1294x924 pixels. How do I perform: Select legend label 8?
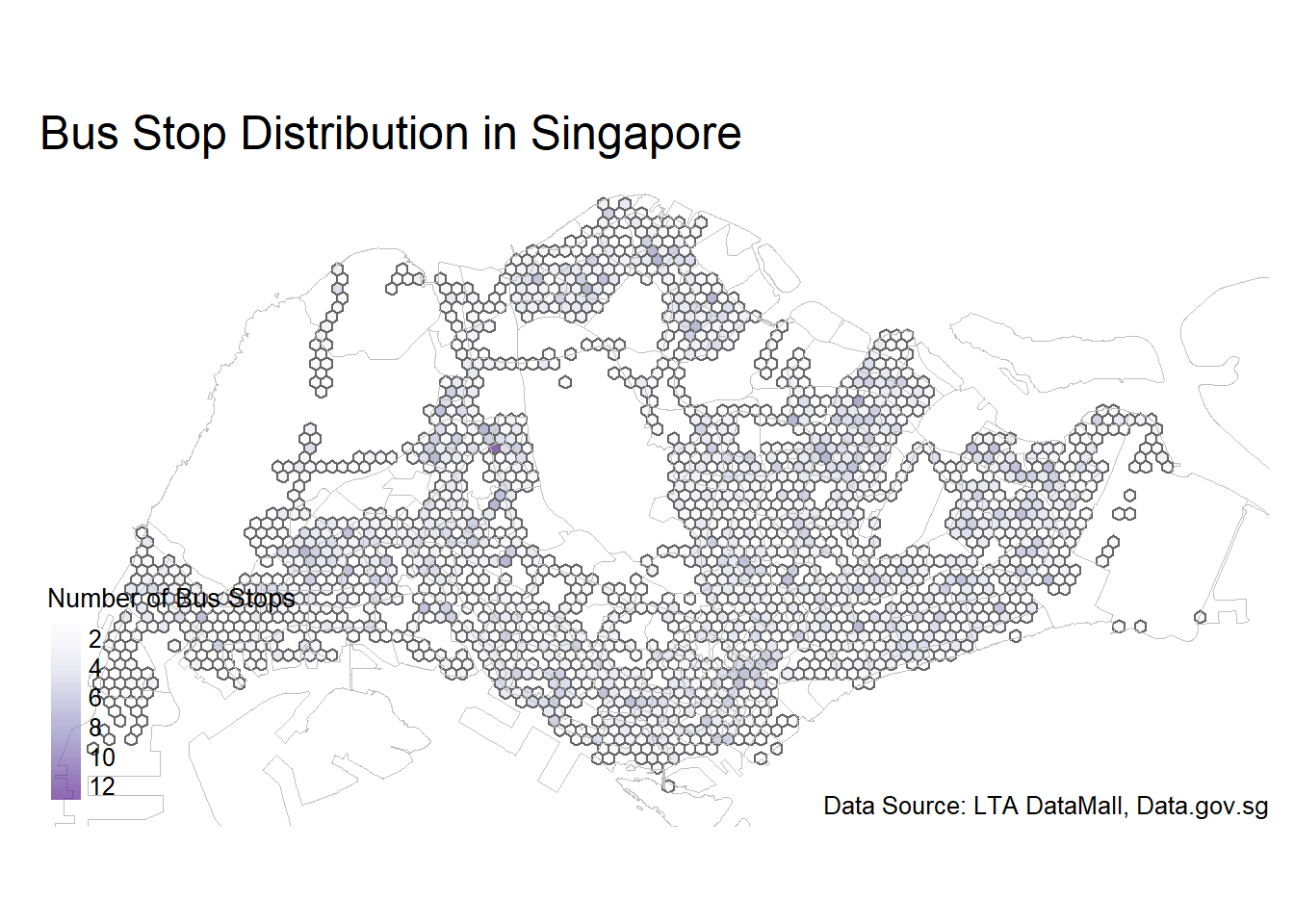tap(94, 728)
